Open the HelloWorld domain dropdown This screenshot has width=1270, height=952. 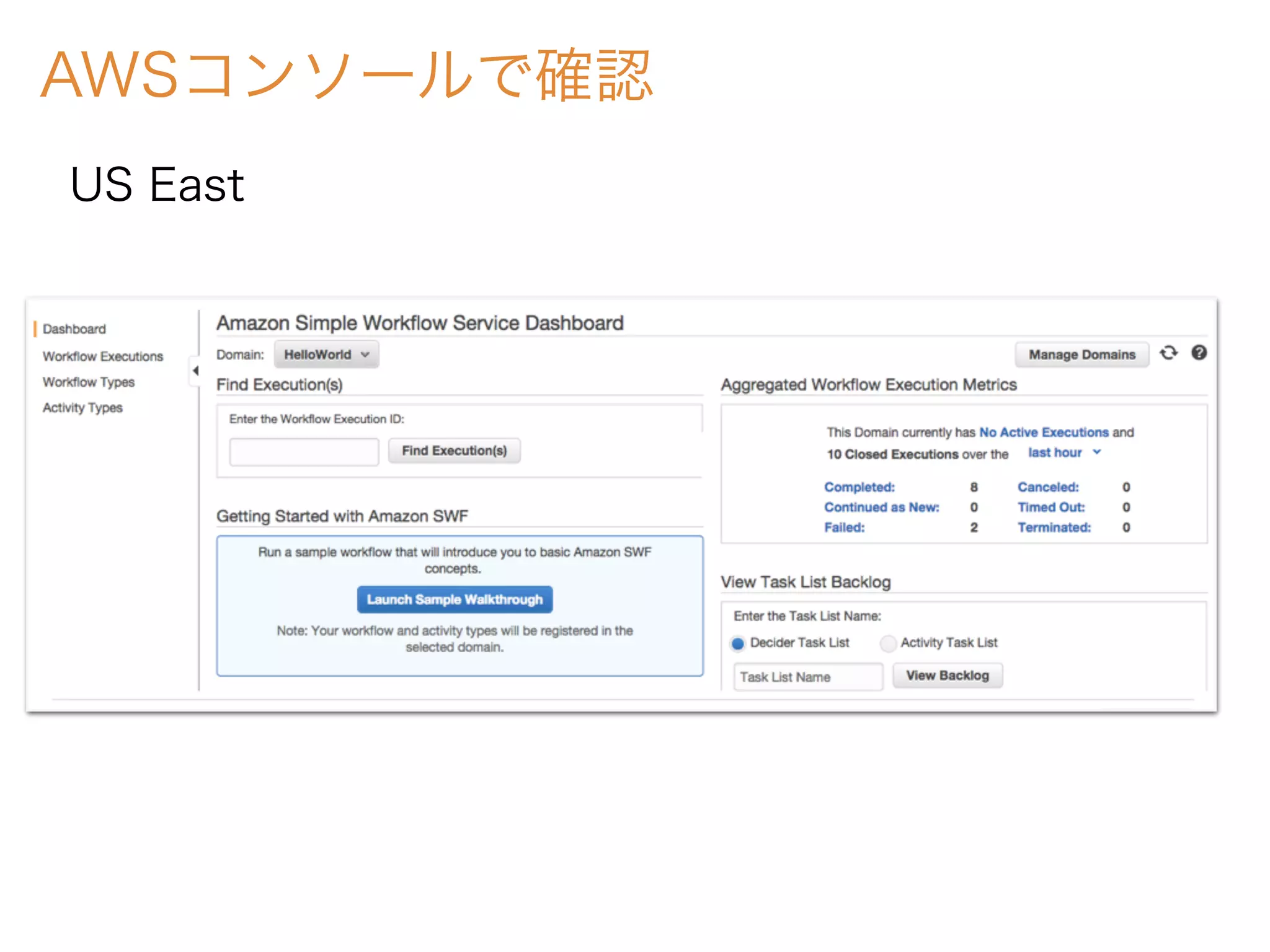327,355
